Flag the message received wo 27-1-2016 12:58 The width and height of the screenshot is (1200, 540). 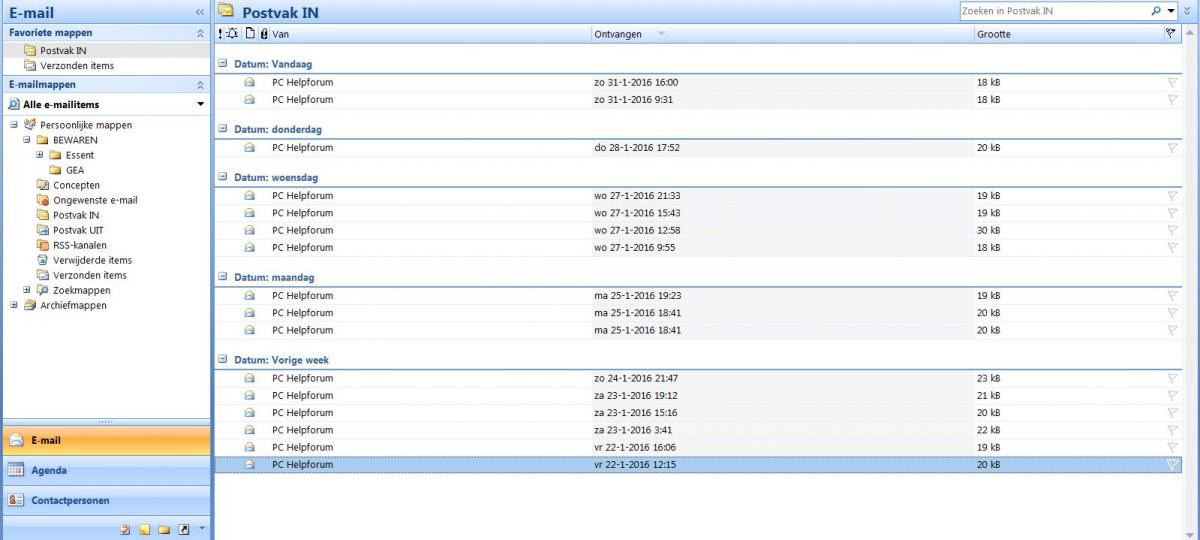click(1171, 230)
